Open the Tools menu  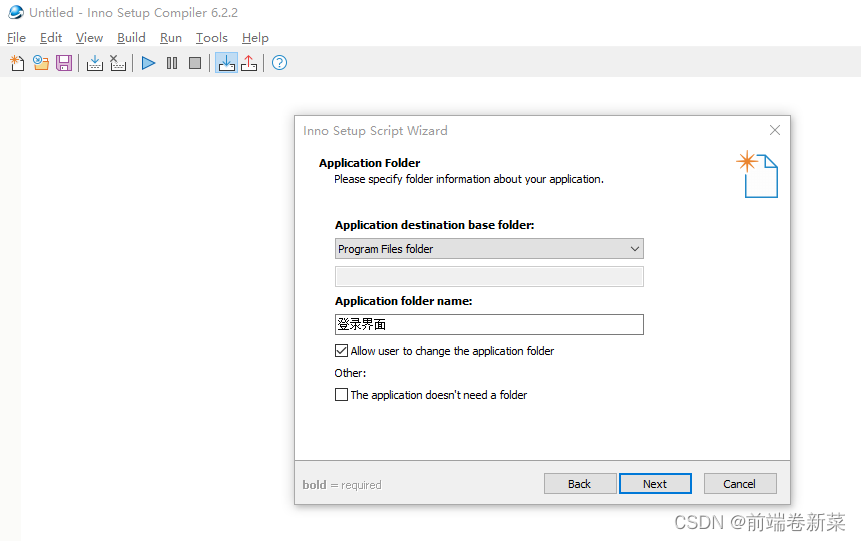click(x=212, y=38)
